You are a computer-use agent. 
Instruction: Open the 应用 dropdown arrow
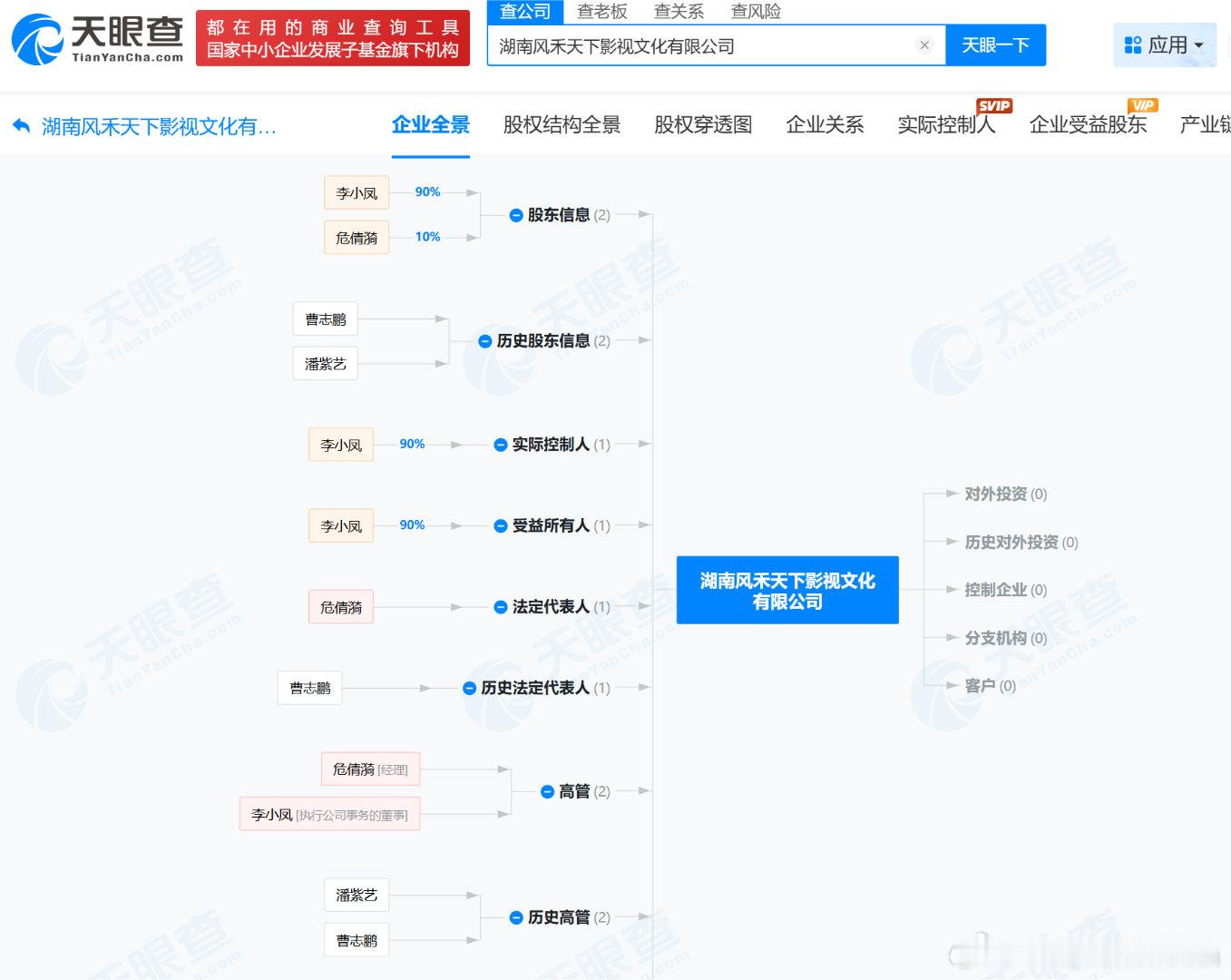1199,45
